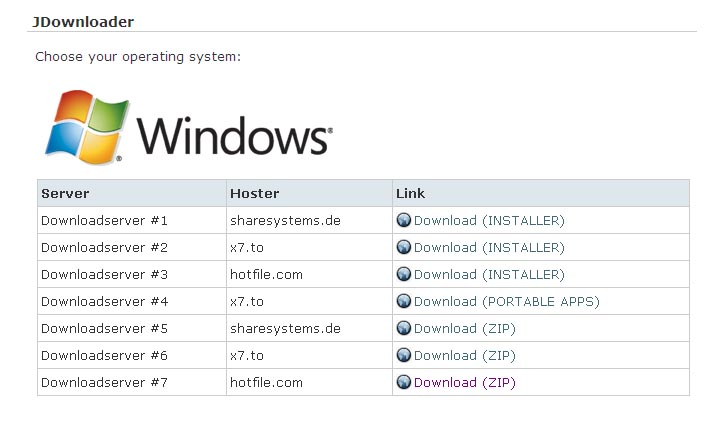Click the Windows logo image
The width and height of the screenshot is (725, 424).
point(188,127)
